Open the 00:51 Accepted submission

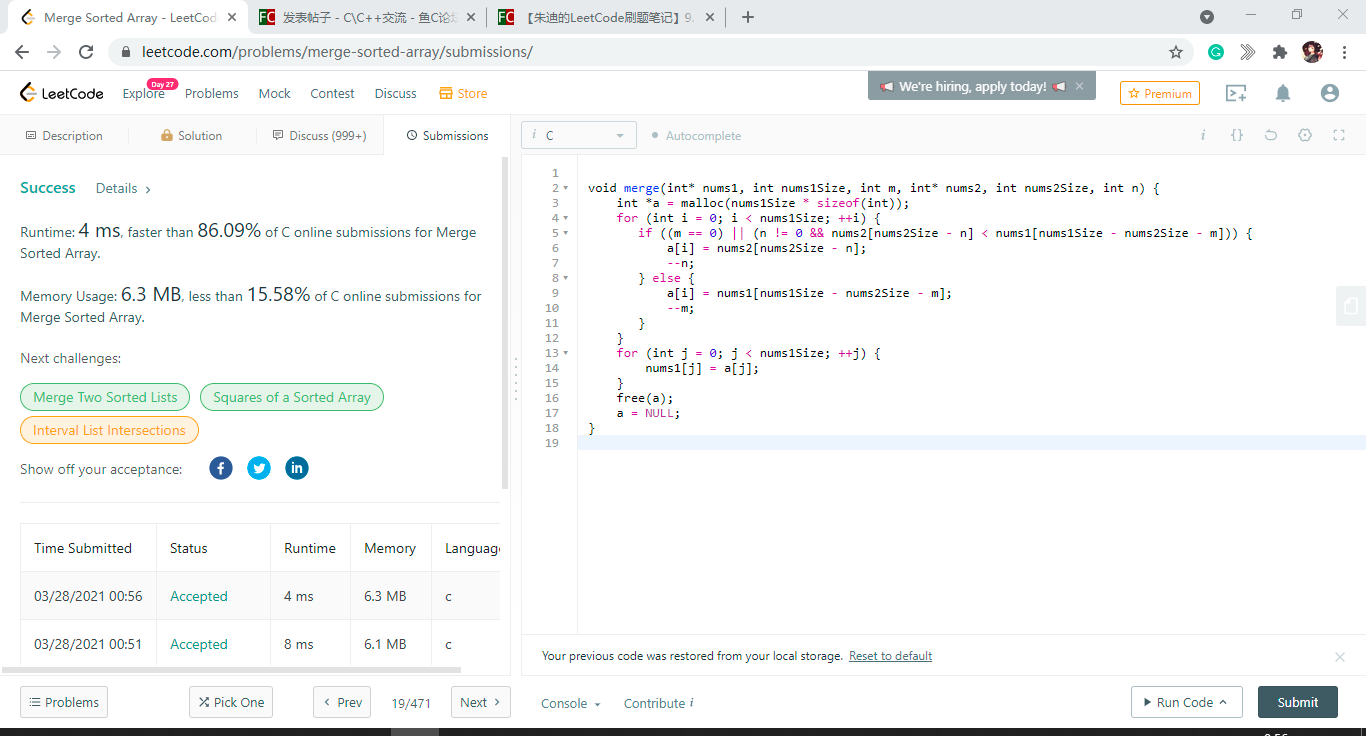[x=199, y=644]
